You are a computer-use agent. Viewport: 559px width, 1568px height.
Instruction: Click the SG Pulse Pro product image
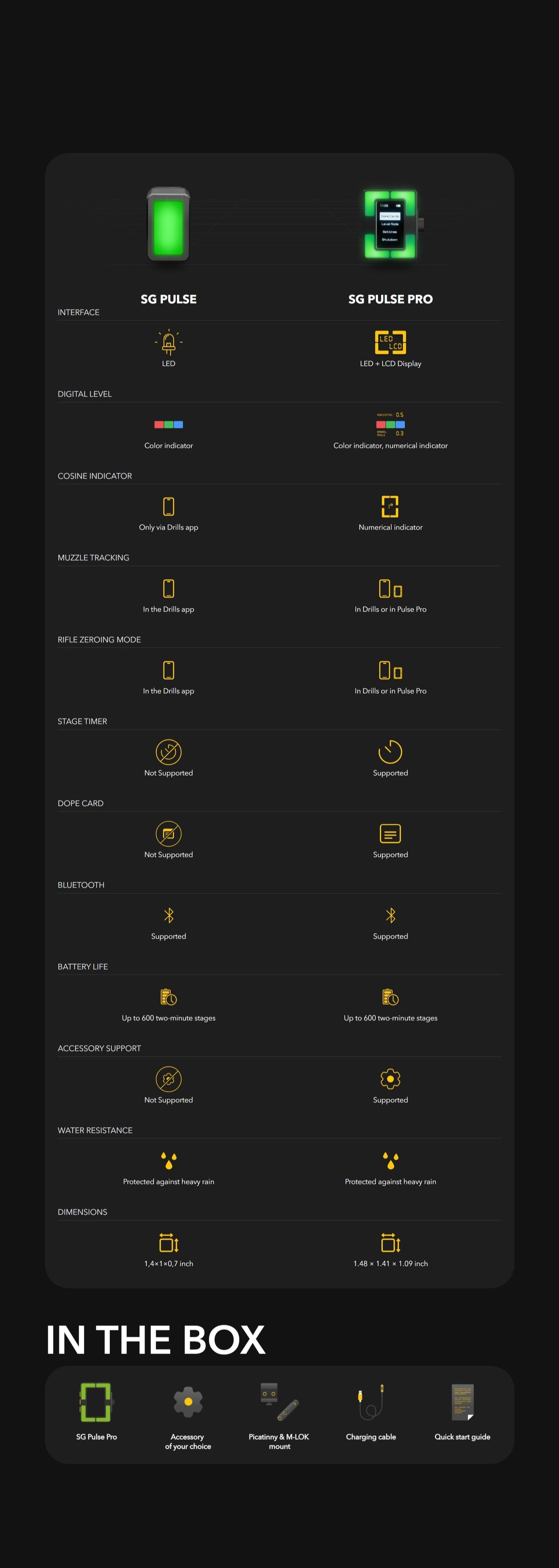tap(391, 224)
